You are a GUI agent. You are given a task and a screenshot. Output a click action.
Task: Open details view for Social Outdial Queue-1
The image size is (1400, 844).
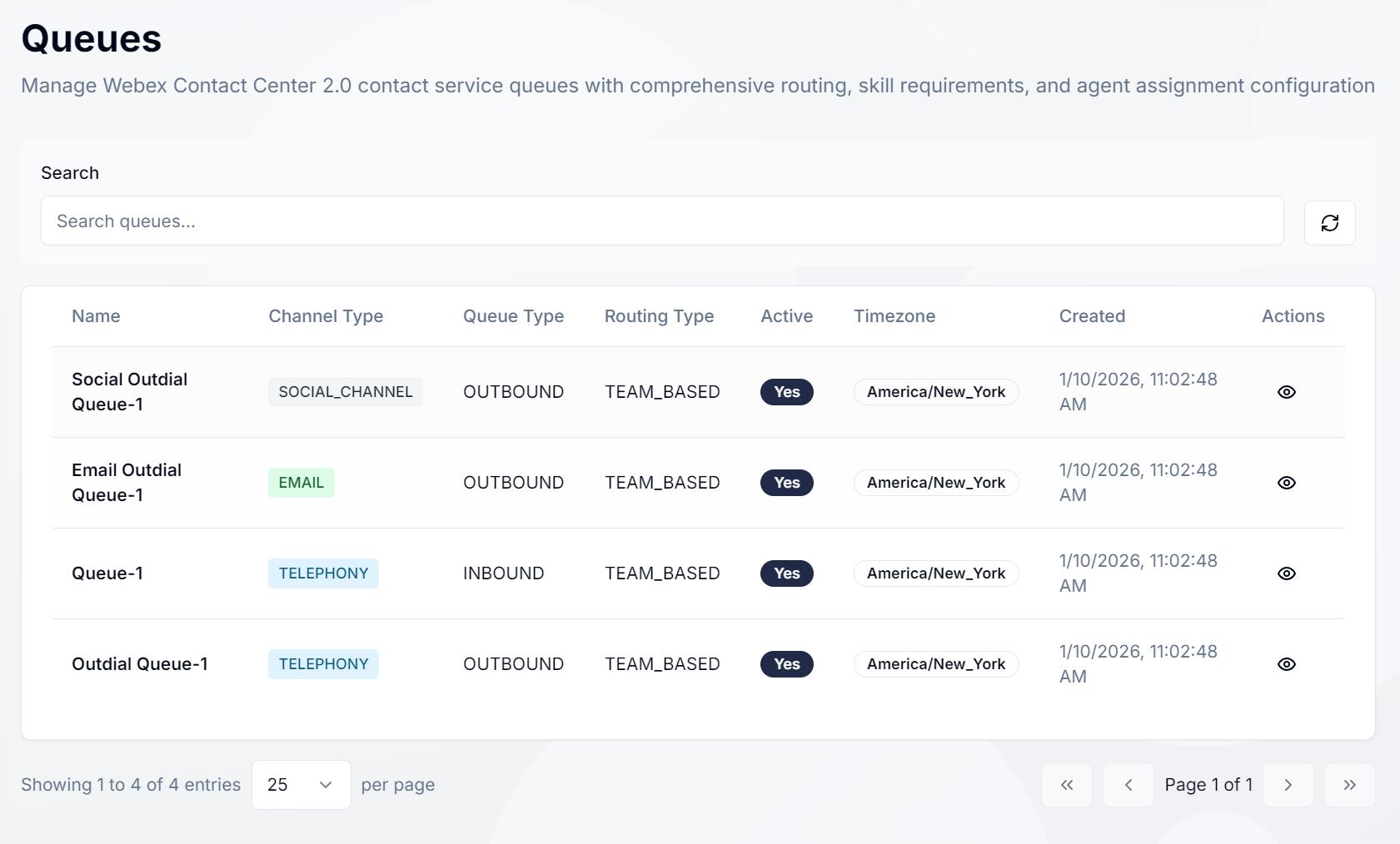pos(1286,391)
